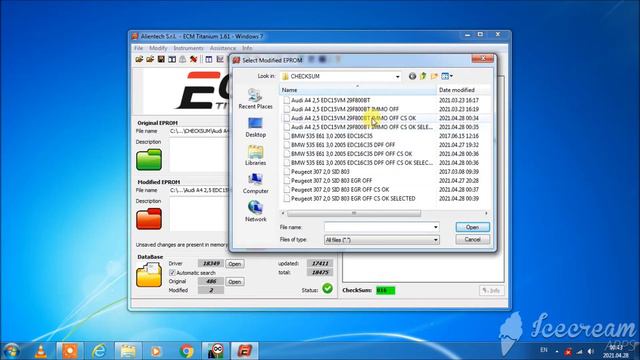Open Windows Explorer folder taskbar icon

[128, 351]
